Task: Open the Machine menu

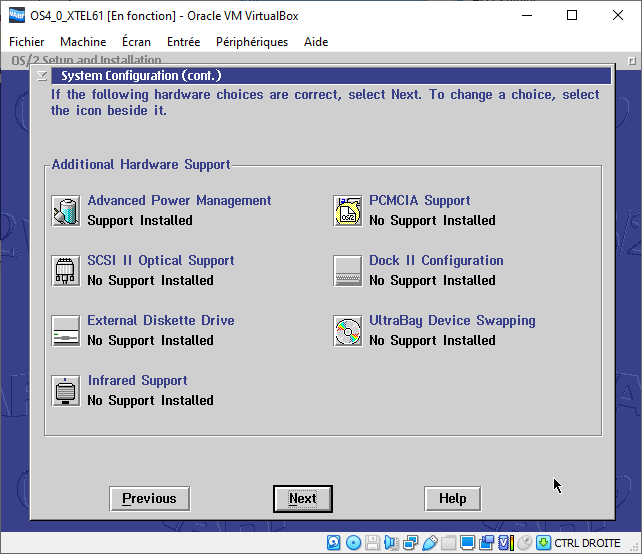Action: [83, 42]
